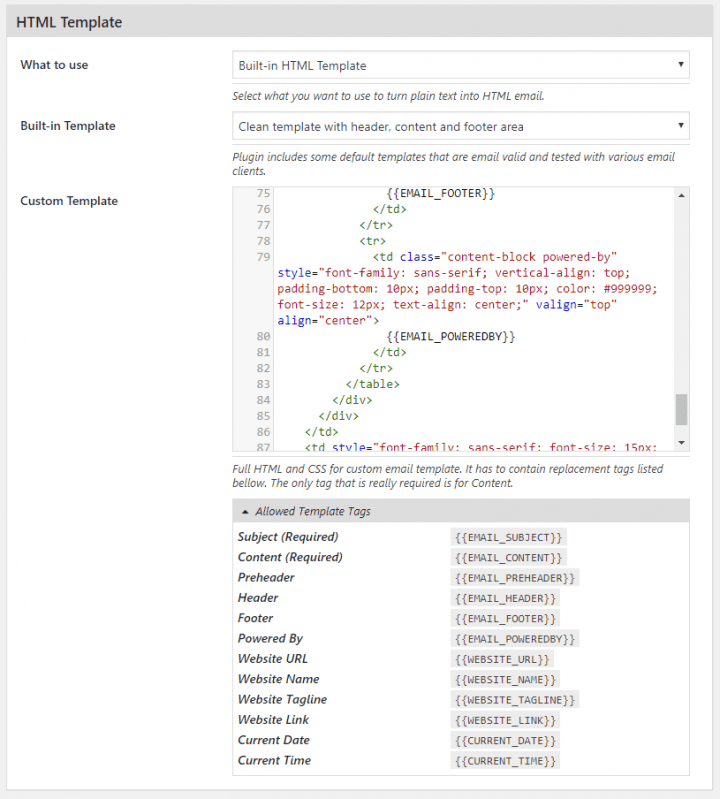Image resolution: width=720 pixels, height=799 pixels.
Task: Click line 75 {{EMAIL_FOOTER}} in code editor
Action: (440, 193)
